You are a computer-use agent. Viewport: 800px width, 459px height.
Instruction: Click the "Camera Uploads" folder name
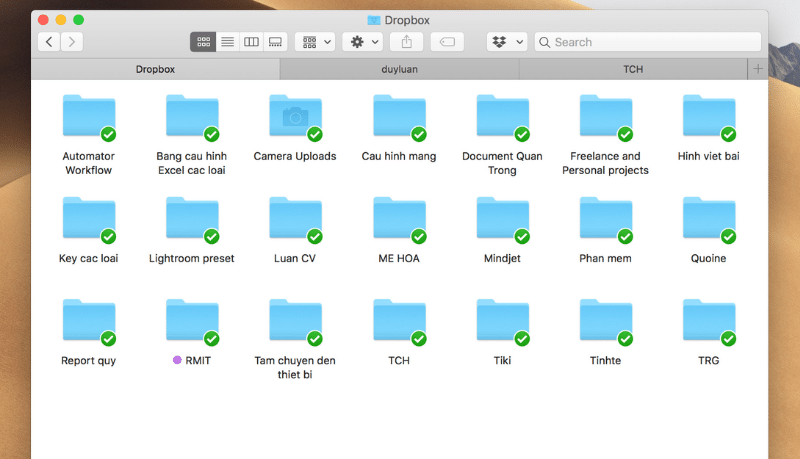(x=295, y=156)
